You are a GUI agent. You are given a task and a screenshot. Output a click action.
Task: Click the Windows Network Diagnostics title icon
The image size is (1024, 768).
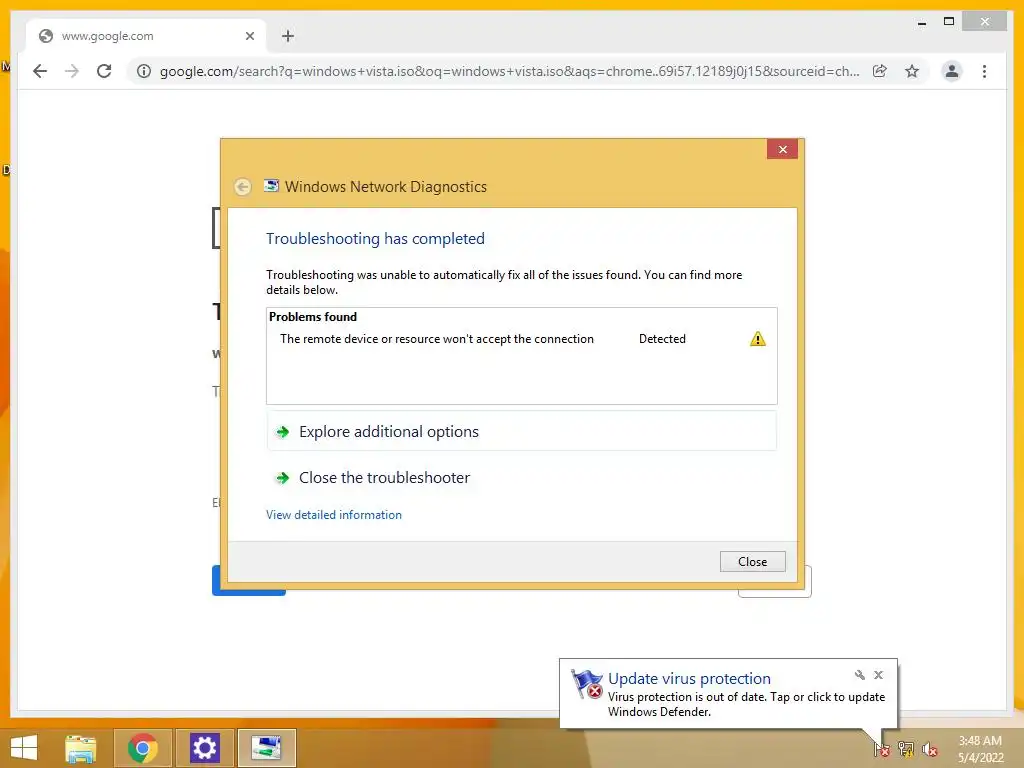tap(271, 186)
